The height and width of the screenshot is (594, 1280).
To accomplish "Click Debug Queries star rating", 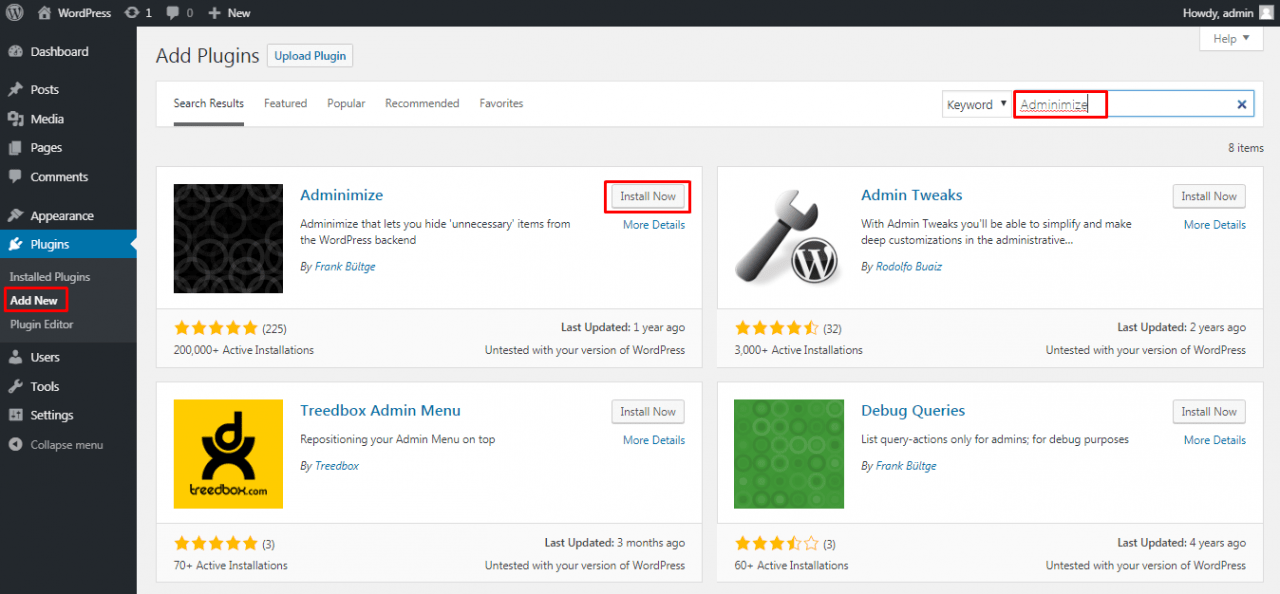I will pyautogui.click(x=777, y=544).
